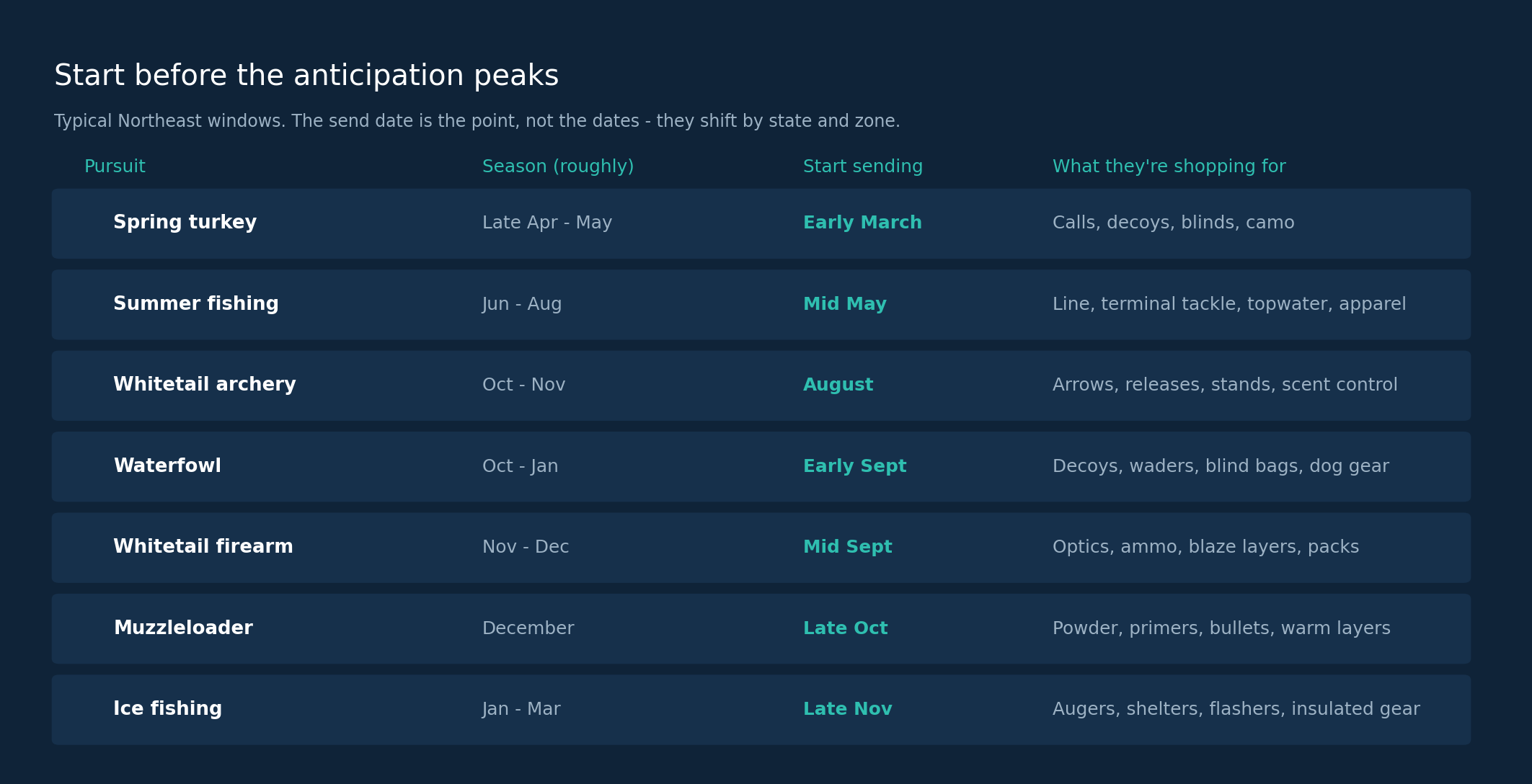Click the Summer fishing pursuit label
The height and width of the screenshot is (784, 1532).
[195, 304]
